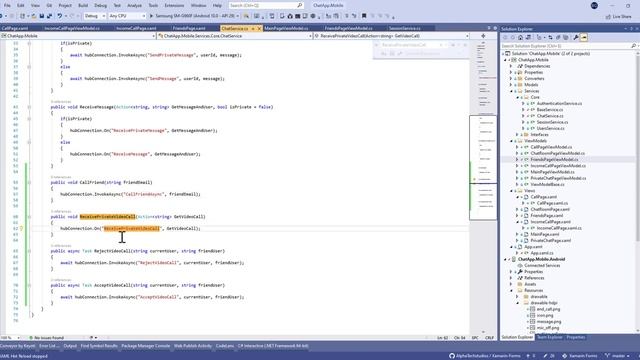Collapse the ViewModels folder
The image size is (640, 360).
coord(511,141)
